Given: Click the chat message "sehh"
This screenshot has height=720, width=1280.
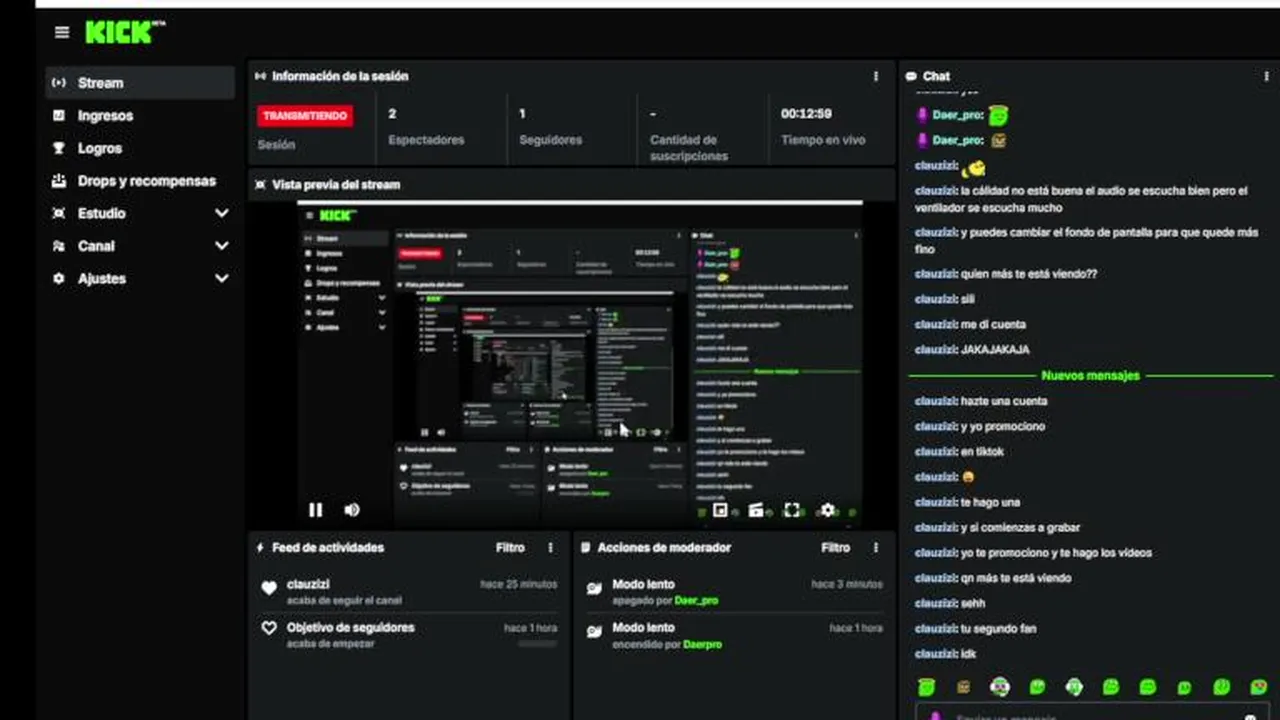Looking at the screenshot, I should 973,604.
